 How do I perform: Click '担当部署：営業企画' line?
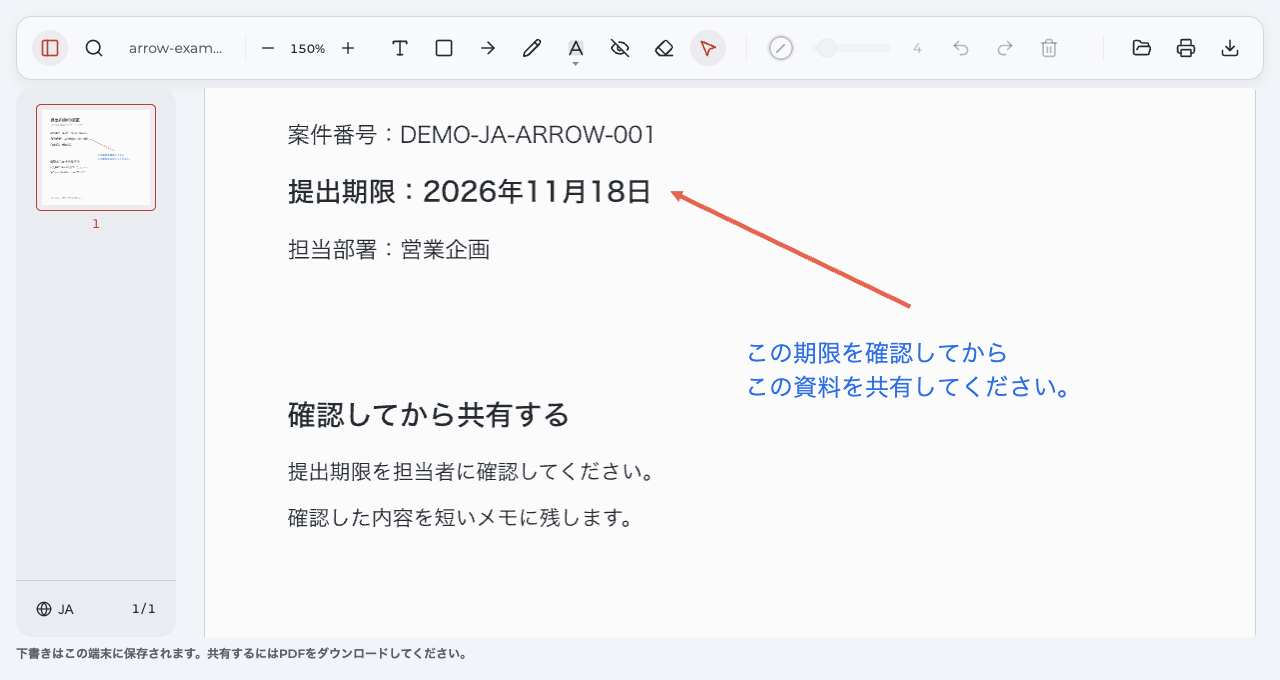click(x=389, y=250)
